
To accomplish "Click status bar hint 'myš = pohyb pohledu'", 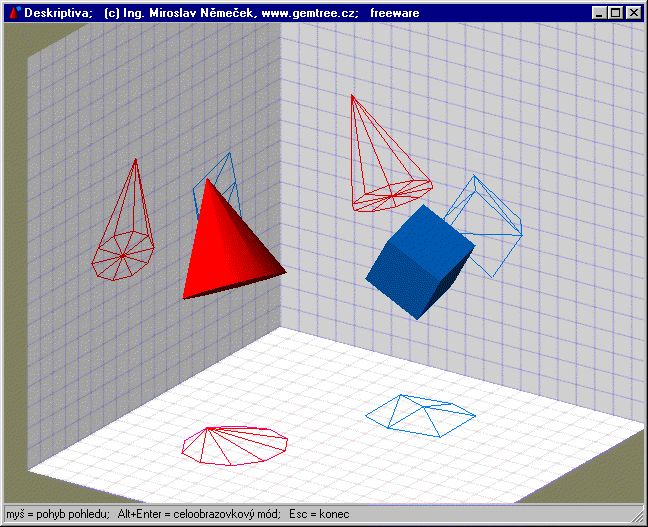I will [x=57, y=515].
